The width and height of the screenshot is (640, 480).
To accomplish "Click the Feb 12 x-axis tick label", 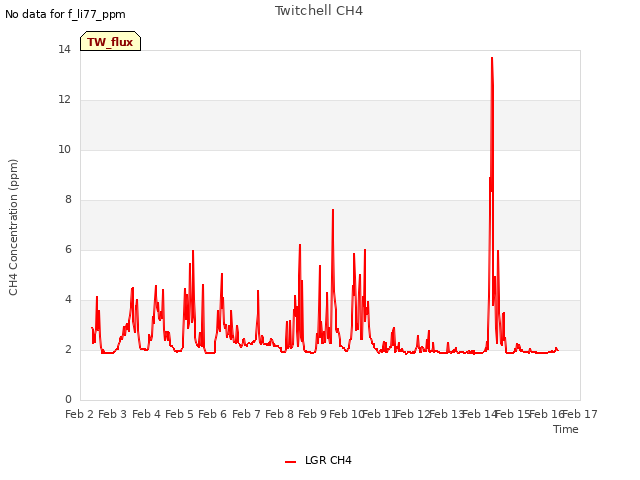I will pos(413,414).
